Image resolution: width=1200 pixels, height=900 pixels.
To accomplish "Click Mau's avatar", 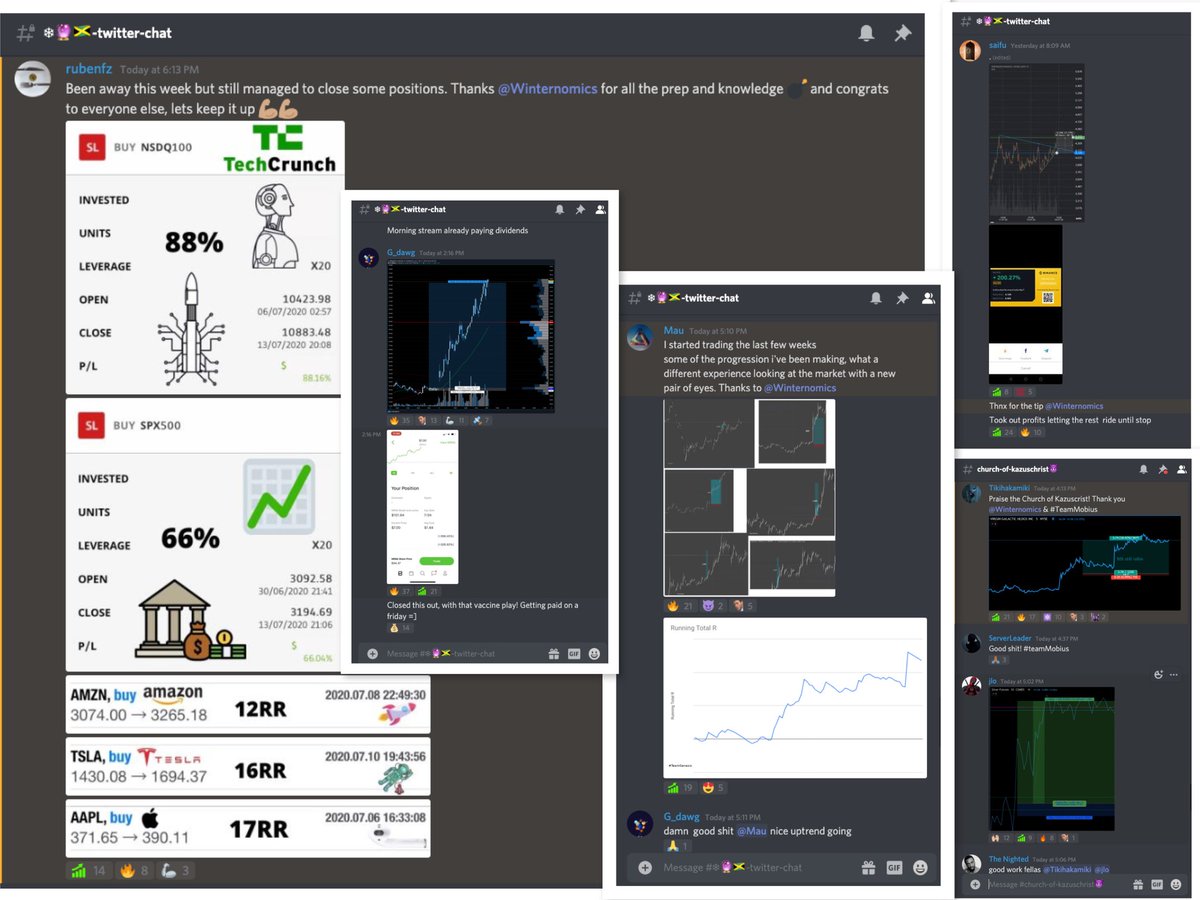I will (640, 338).
